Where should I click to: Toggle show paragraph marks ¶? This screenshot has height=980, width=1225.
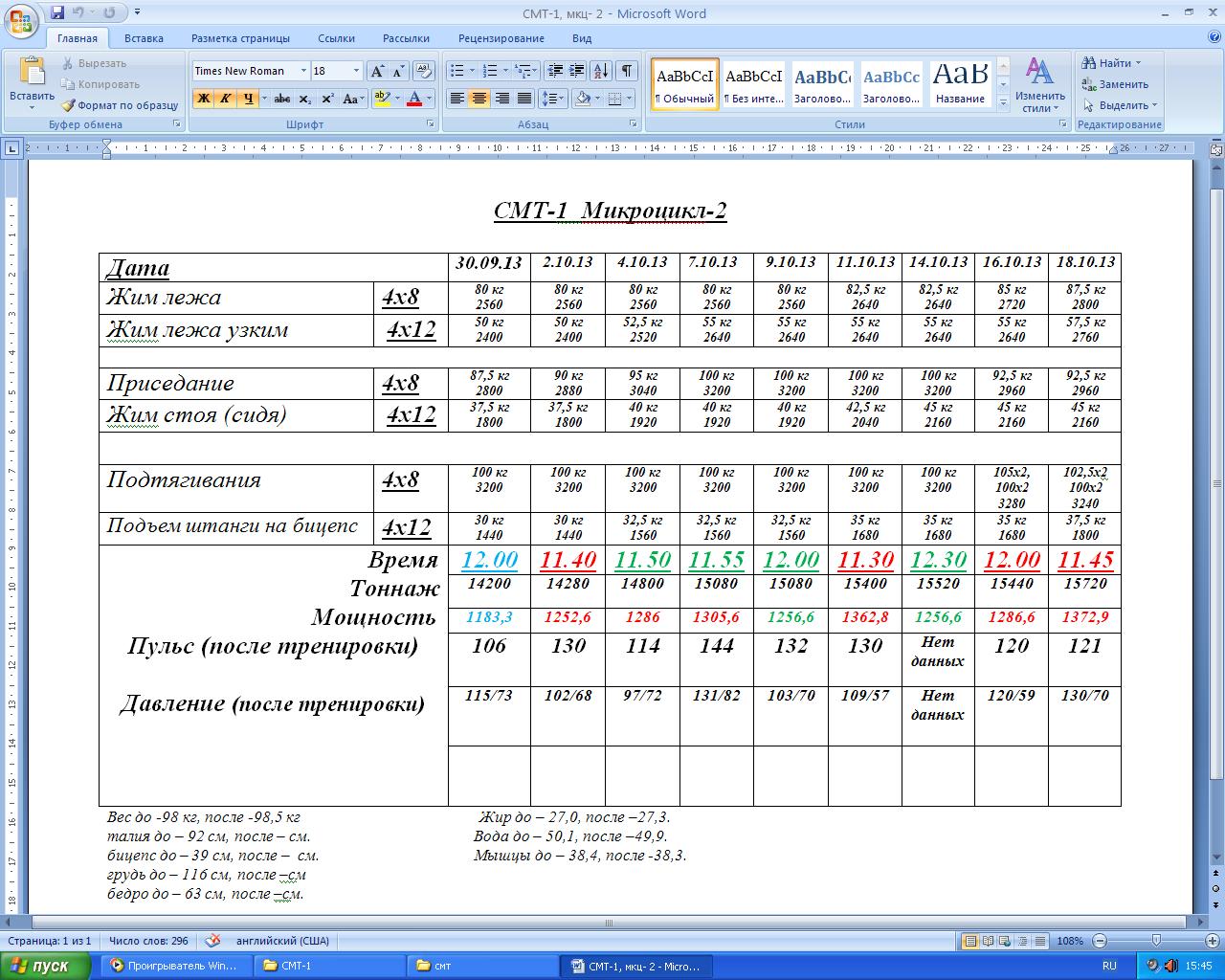coord(626,71)
